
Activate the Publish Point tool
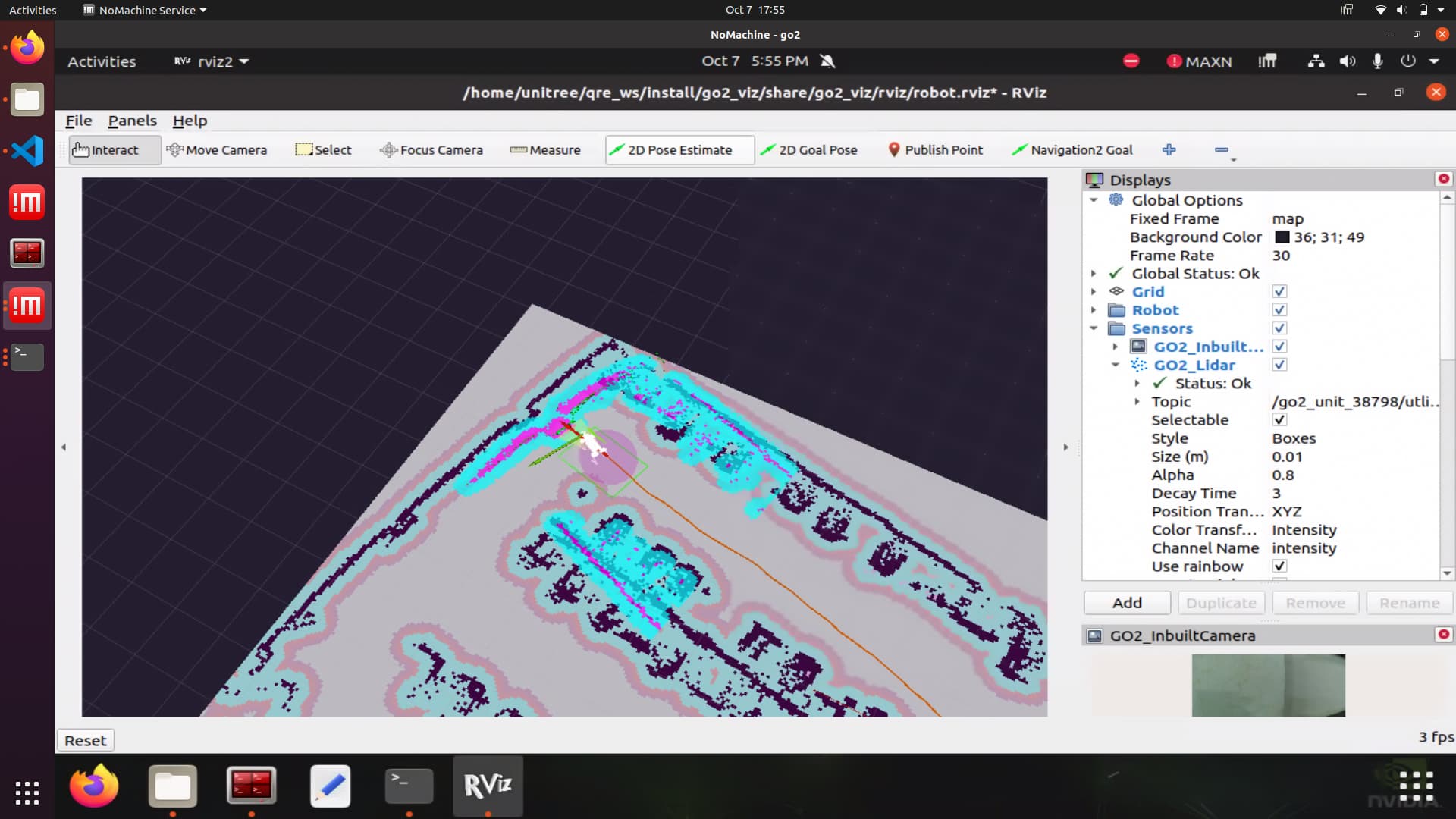(935, 150)
